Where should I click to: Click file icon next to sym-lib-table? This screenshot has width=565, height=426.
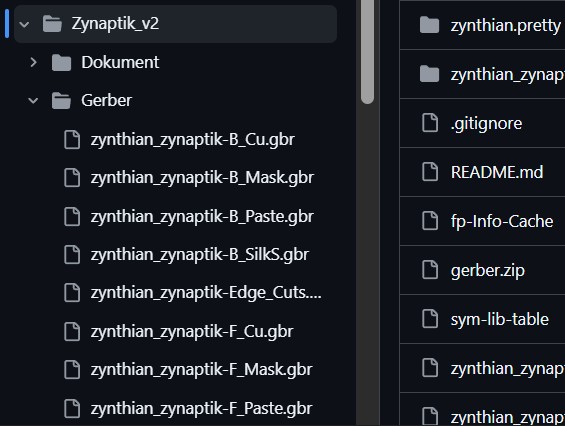[430, 319]
